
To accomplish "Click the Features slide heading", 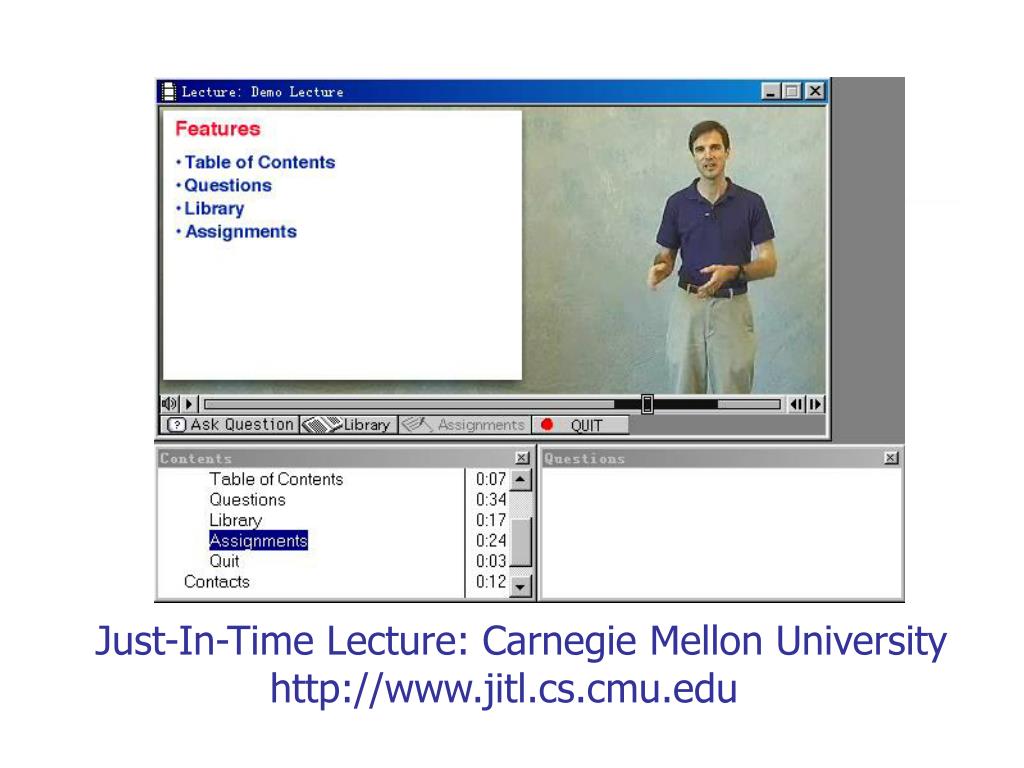I will 217,129.
